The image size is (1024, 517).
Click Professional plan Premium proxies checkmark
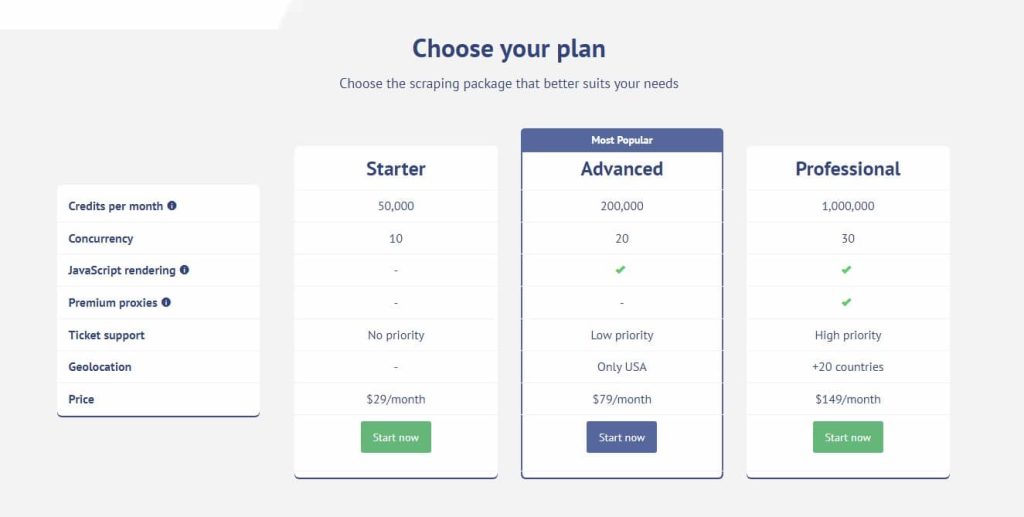tap(846, 302)
